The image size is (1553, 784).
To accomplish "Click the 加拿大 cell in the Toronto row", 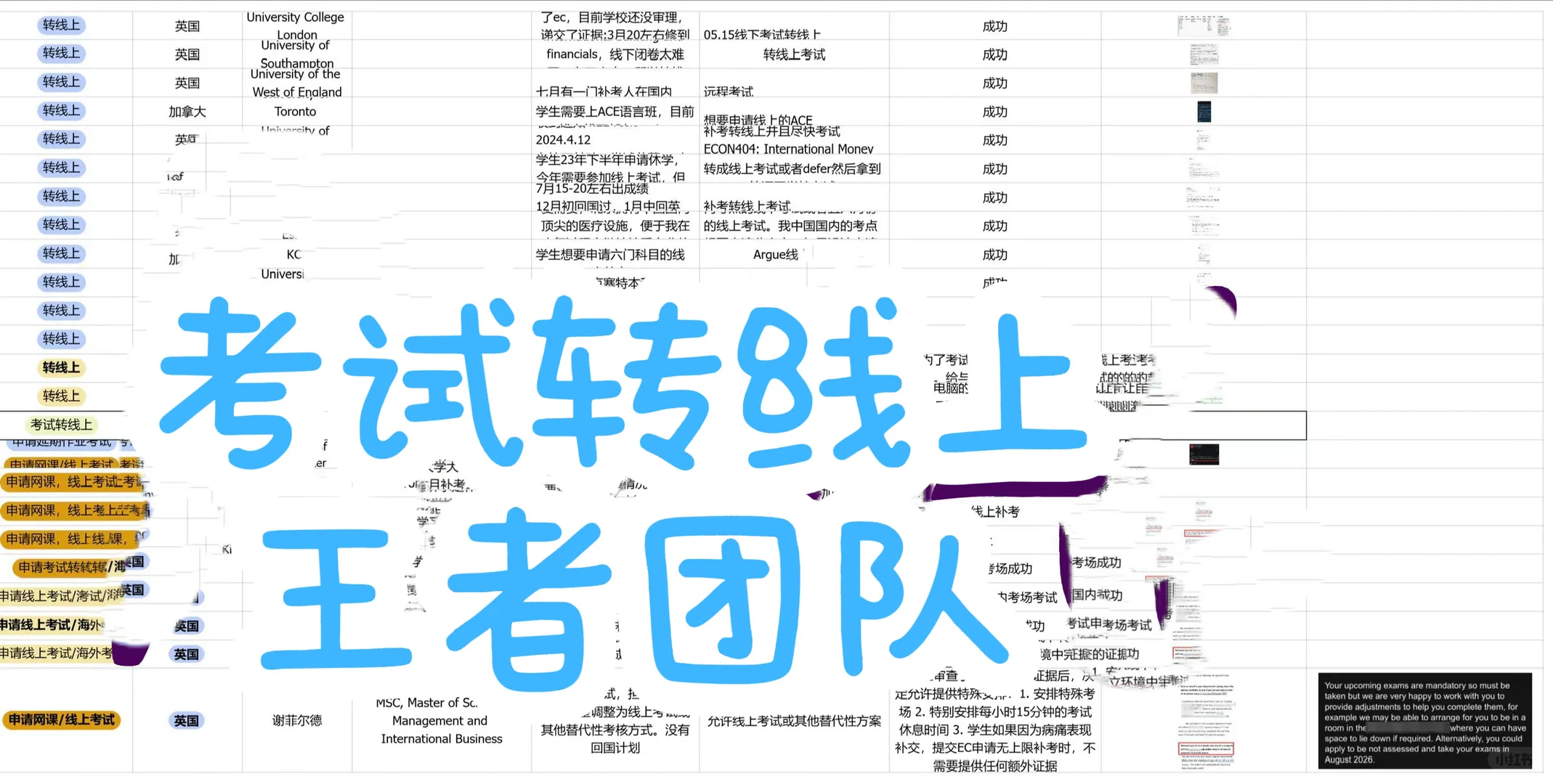I will tap(187, 111).
